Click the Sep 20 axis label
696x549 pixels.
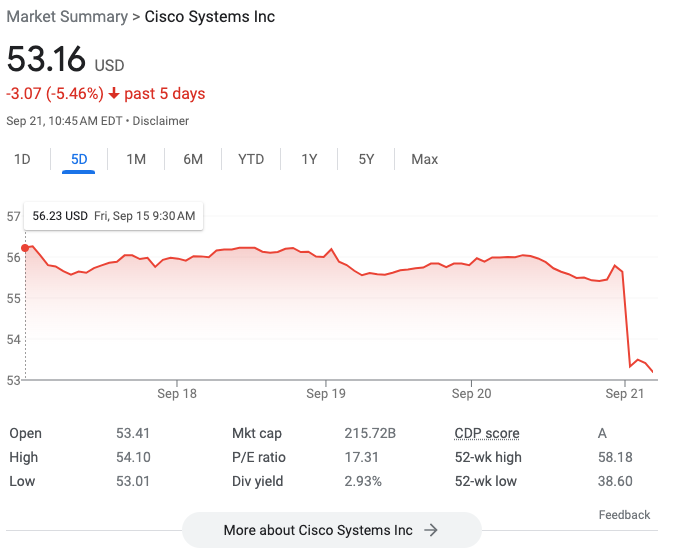point(471,394)
